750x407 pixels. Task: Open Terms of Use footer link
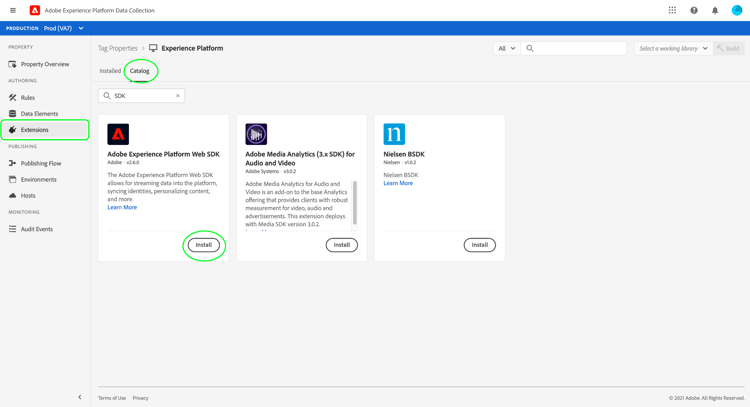112,398
